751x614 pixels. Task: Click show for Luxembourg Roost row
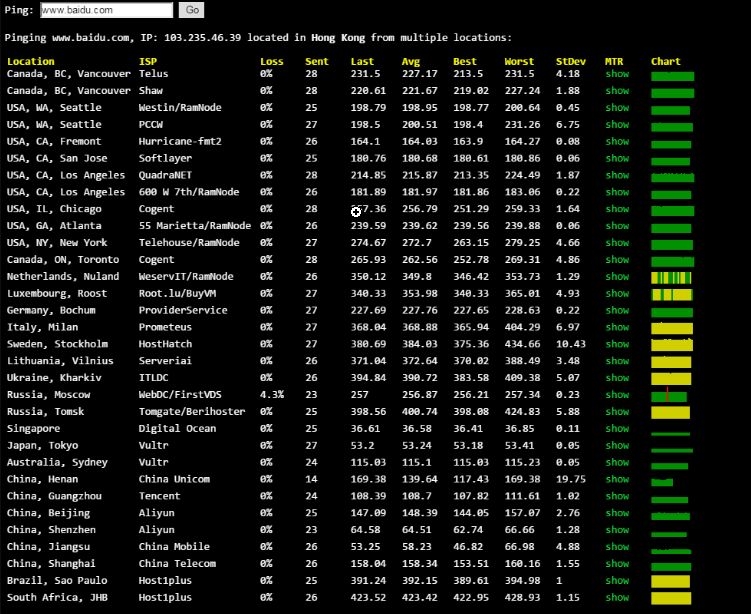[x=617, y=293]
